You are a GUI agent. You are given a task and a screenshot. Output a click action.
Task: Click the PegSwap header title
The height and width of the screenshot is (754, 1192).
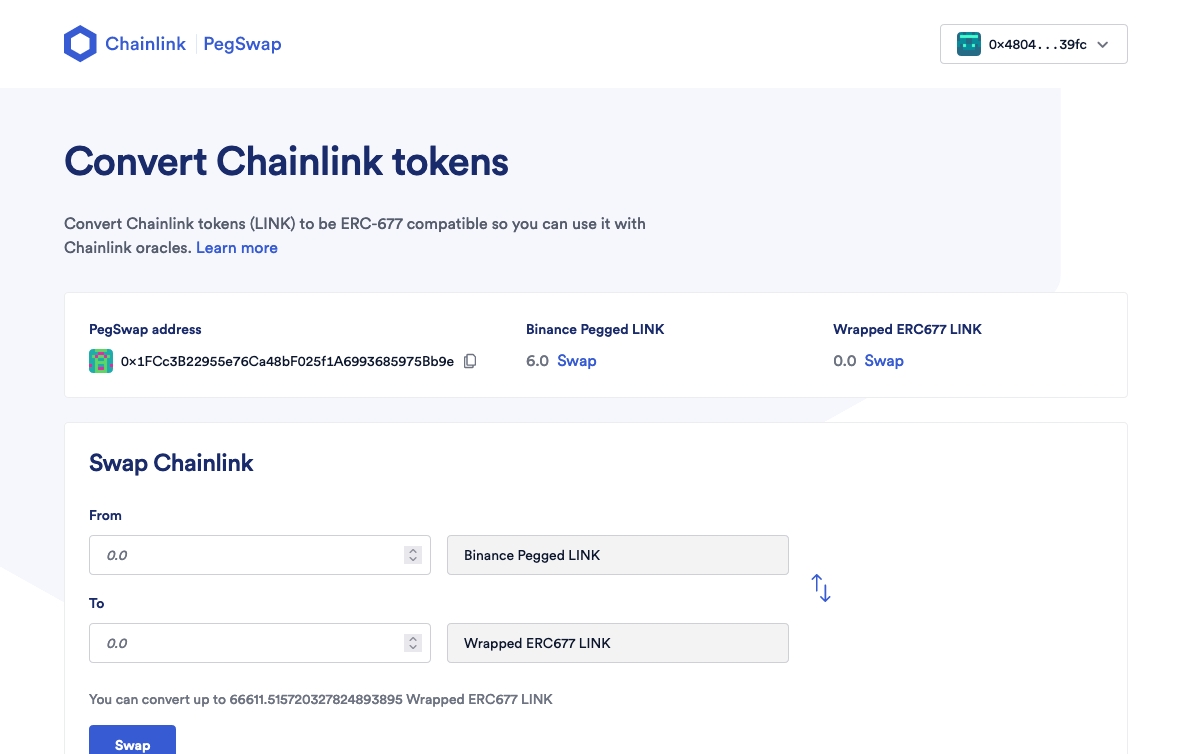coord(242,44)
